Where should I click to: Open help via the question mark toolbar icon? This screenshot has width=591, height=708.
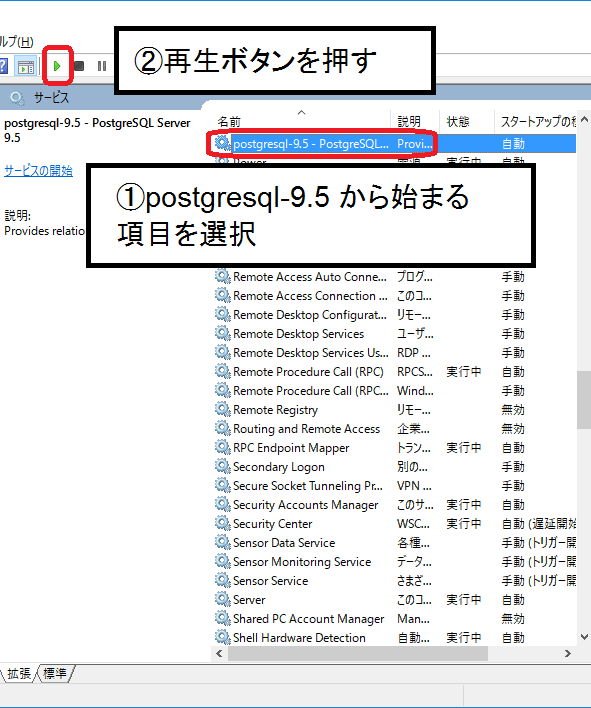pos(3,66)
